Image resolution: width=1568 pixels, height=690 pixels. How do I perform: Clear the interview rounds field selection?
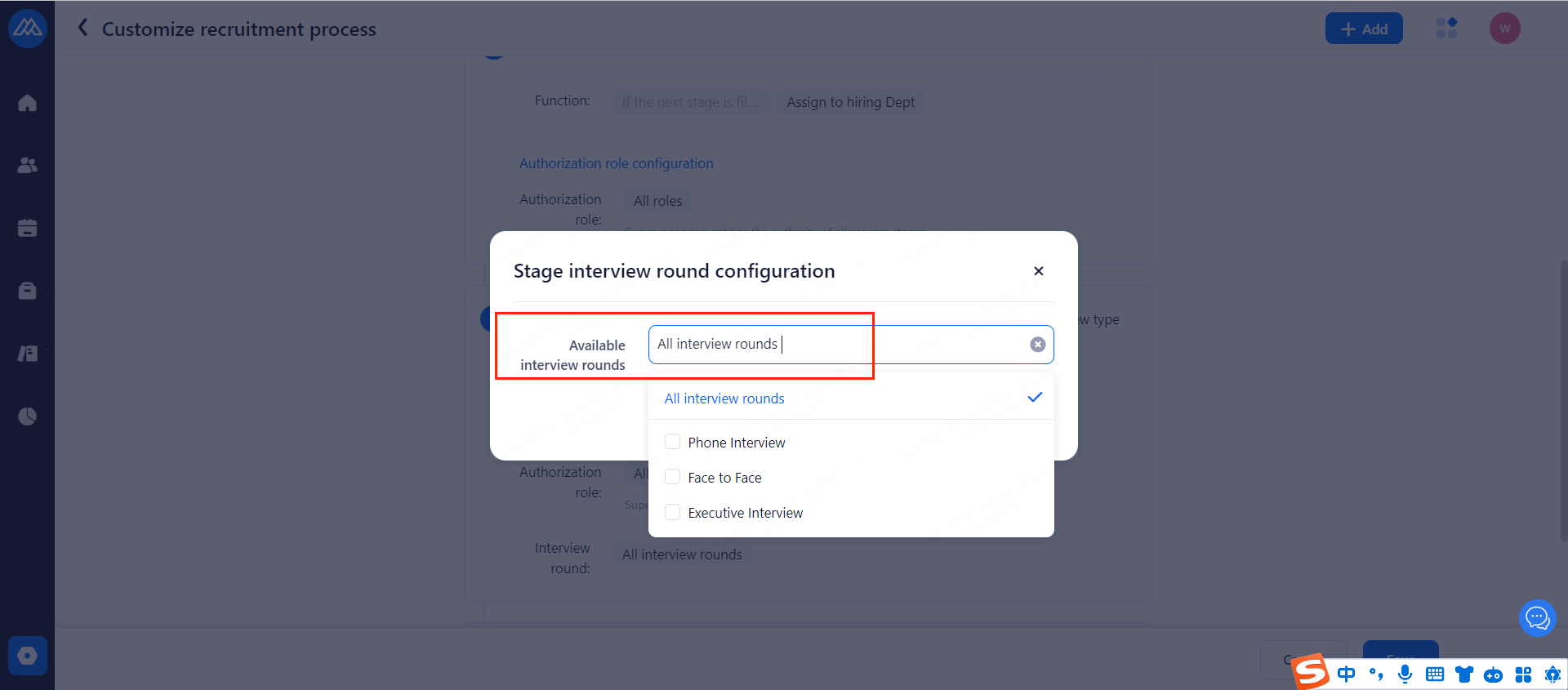click(1037, 345)
